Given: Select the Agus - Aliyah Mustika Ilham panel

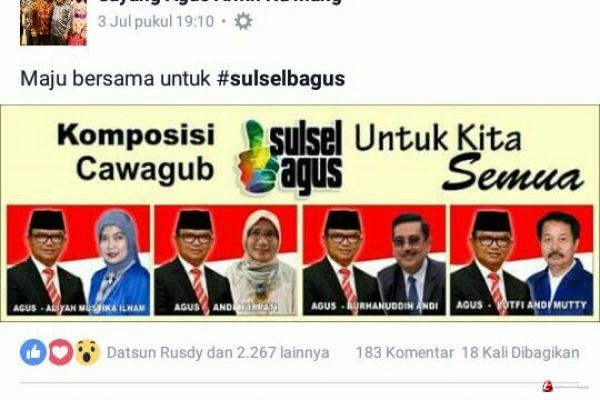Looking at the screenshot, I should point(78,260).
